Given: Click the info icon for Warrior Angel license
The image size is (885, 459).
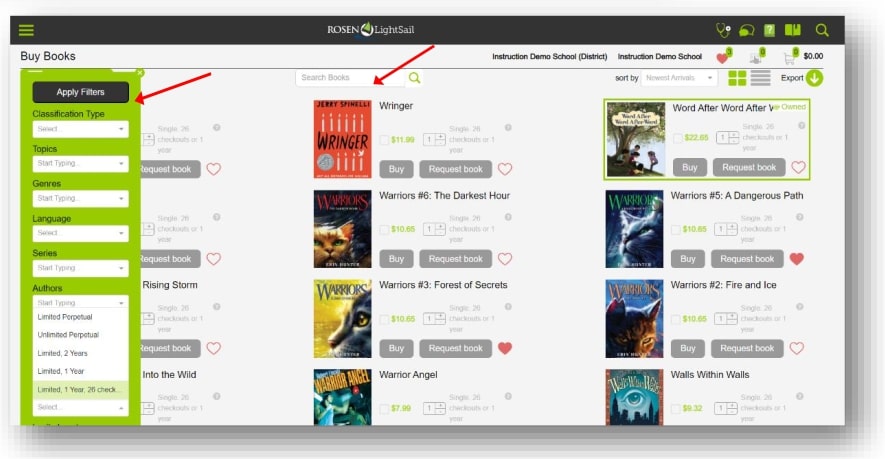Looking at the screenshot, I should pos(508,396).
